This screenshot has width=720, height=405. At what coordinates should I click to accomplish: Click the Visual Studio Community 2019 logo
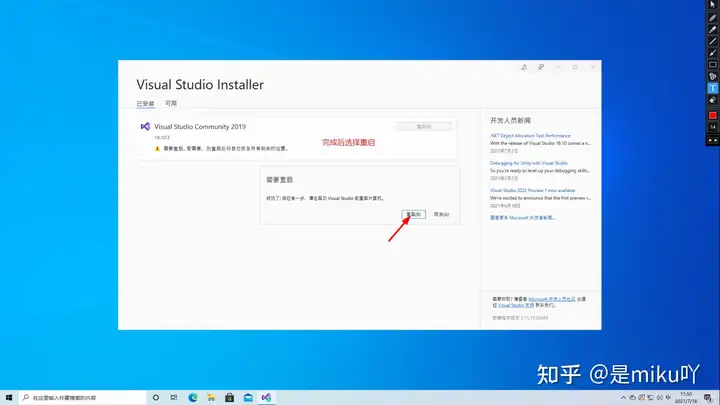pyautogui.click(x=145, y=126)
